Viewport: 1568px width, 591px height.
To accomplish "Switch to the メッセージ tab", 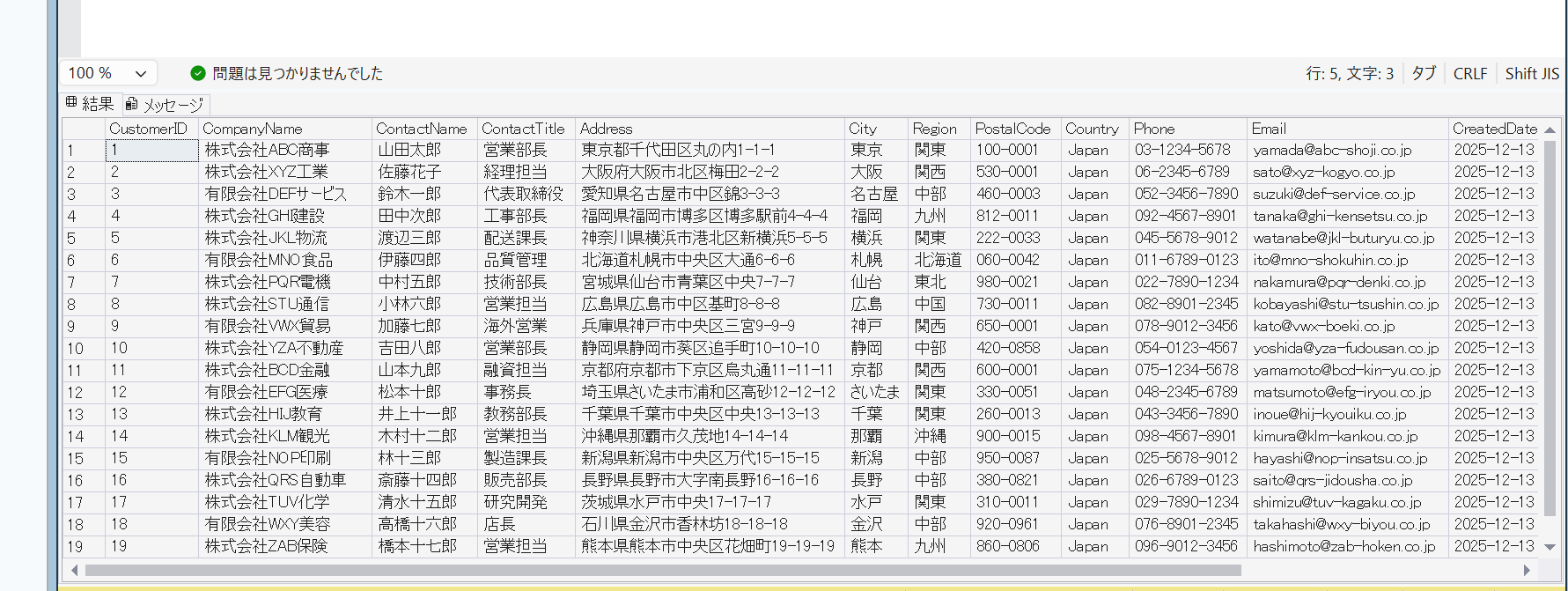I will tap(165, 105).
